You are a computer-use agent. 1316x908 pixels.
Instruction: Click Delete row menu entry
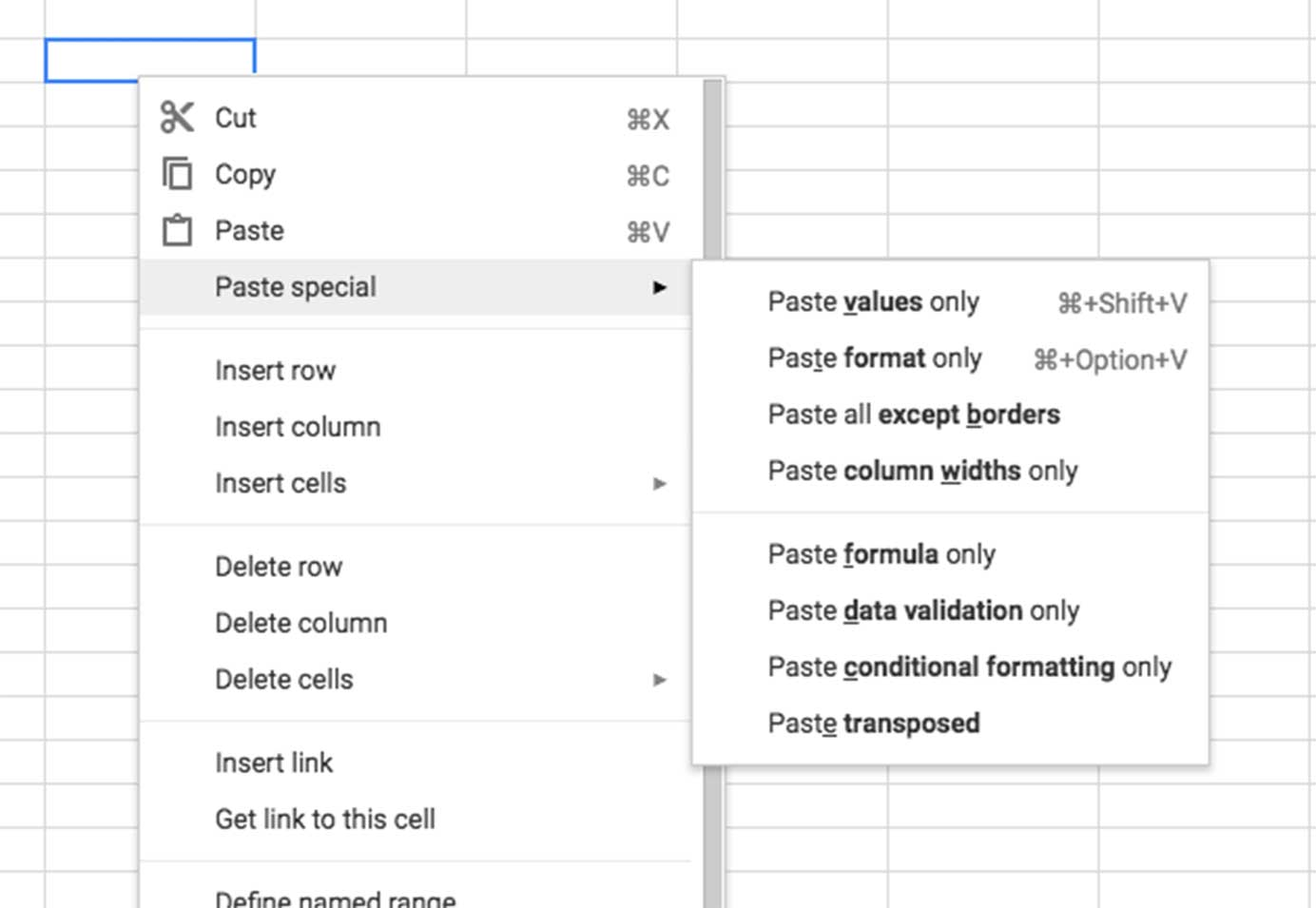(x=278, y=567)
